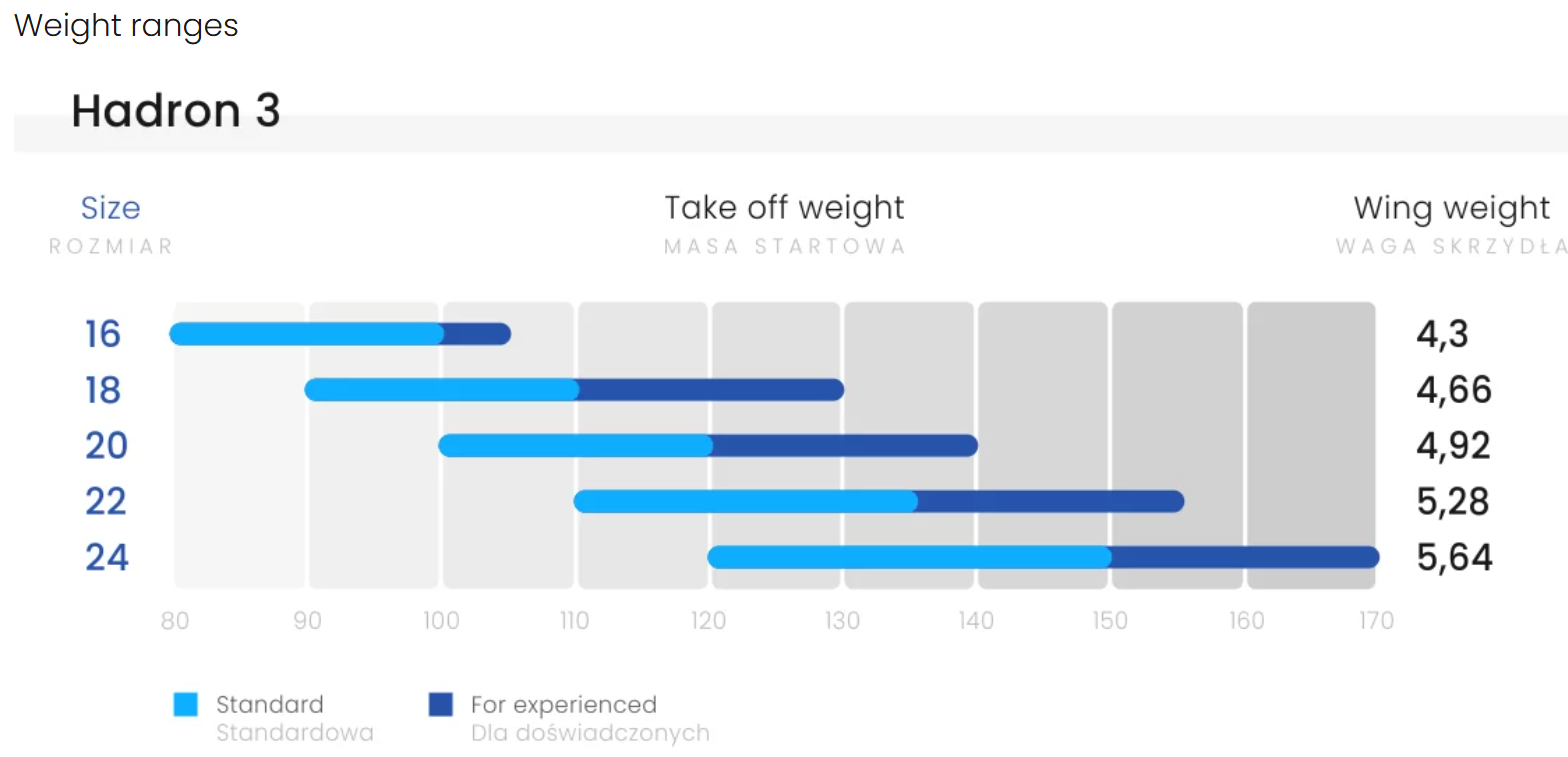Click the Wing weight column header
Screen dimensions: 1568x757
click(1451, 208)
